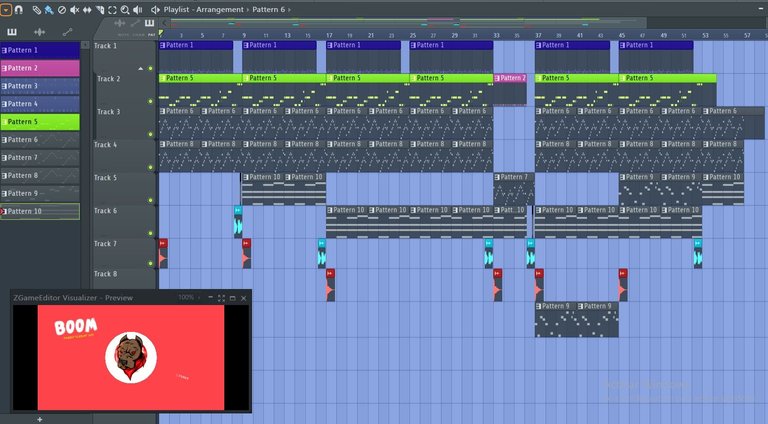The height and width of the screenshot is (424, 768).
Task: Mute Track 2 with its green light
Action: pyautogui.click(x=150, y=101)
